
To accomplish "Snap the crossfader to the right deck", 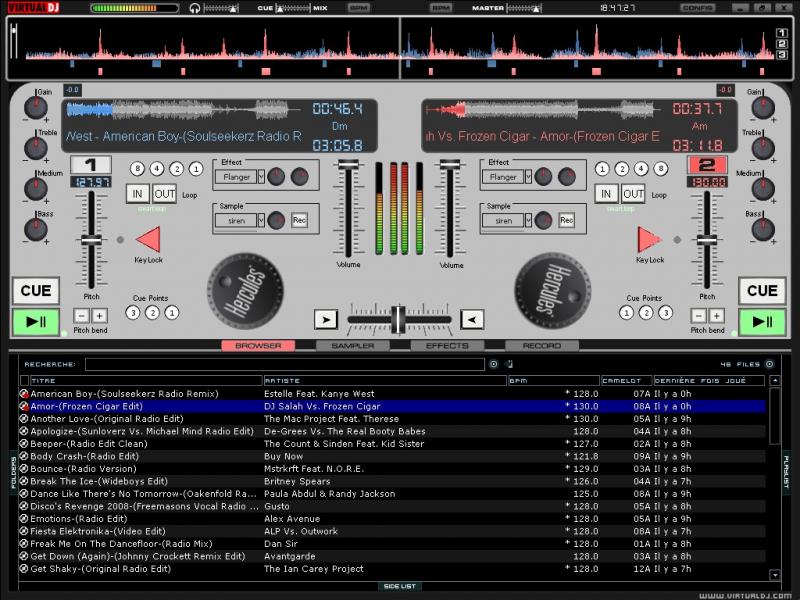I will pos(473,320).
